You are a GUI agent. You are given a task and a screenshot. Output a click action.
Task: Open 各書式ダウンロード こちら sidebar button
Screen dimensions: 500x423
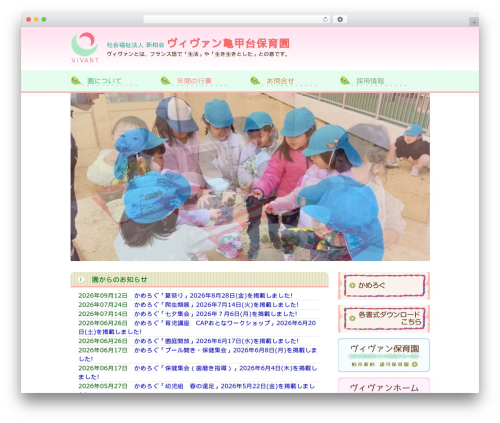click(384, 319)
